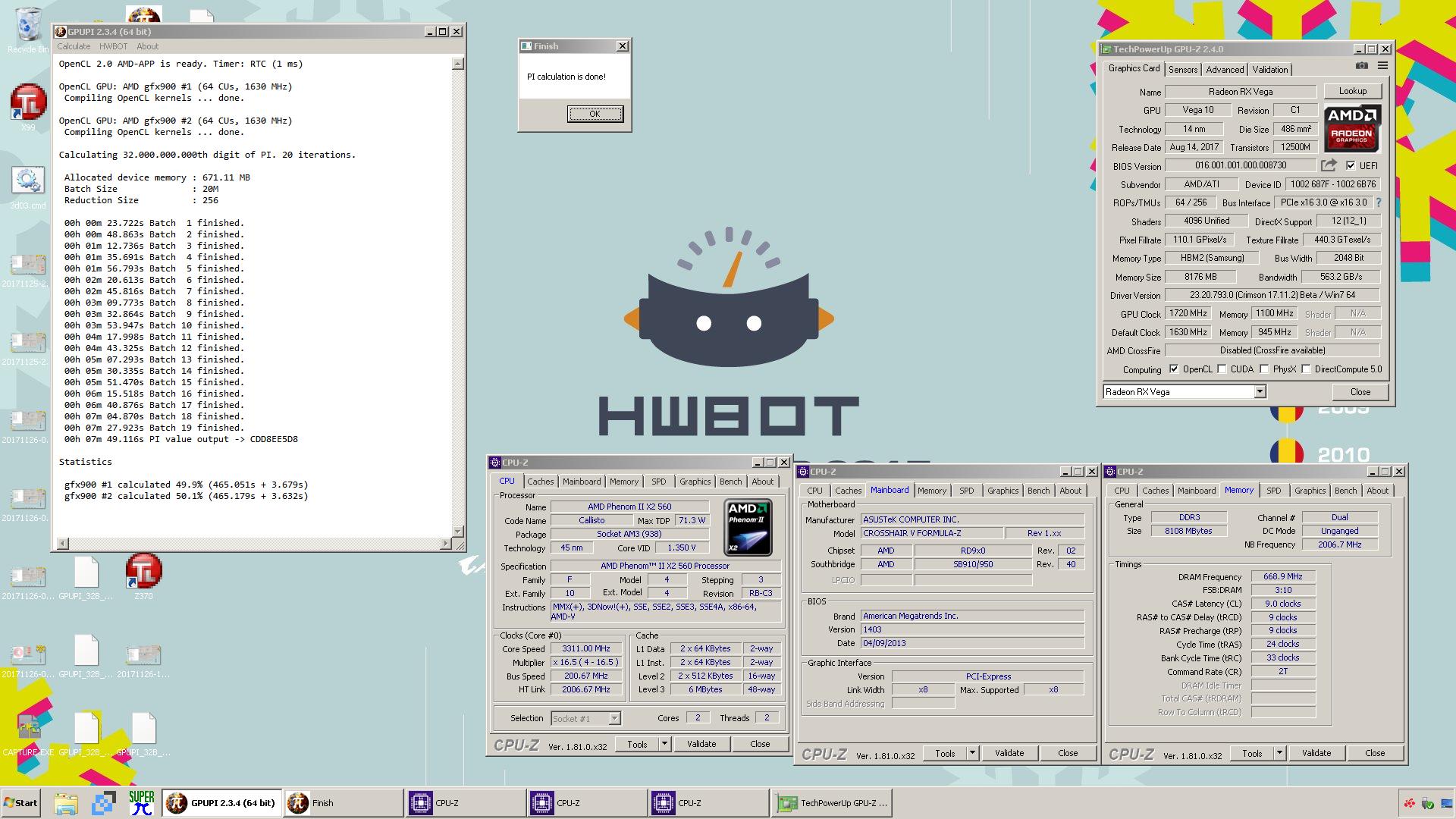
Task: Toggle the CUDA computing checkbox
Action: 1222,369
